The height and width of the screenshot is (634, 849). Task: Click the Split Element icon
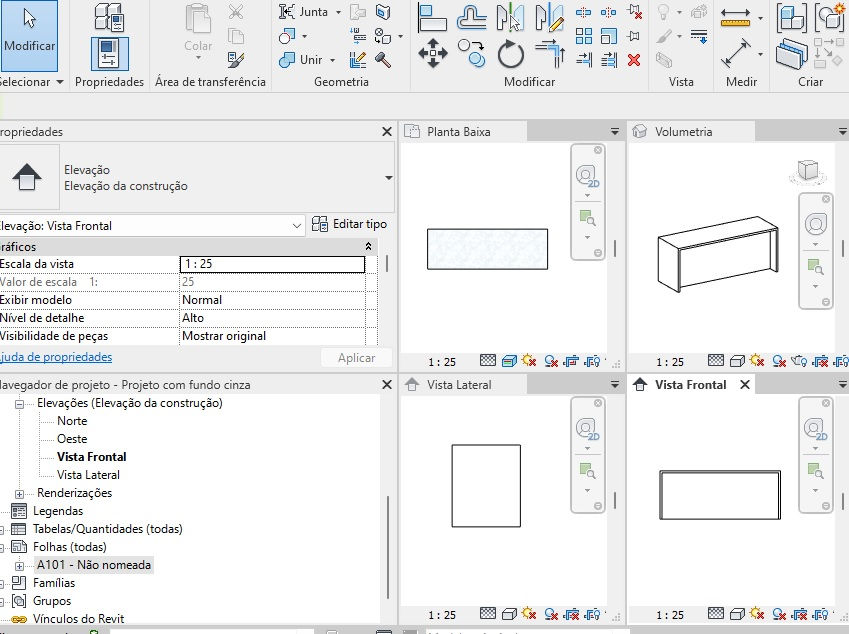(x=583, y=12)
